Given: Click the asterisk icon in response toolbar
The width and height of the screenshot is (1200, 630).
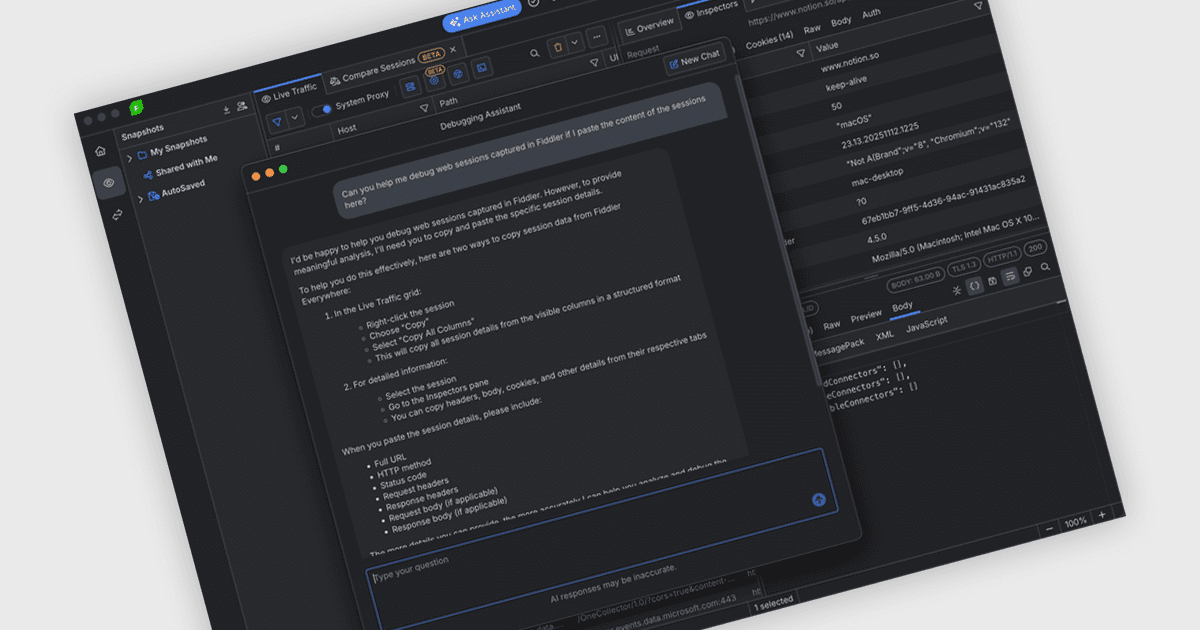Looking at the screenshot, I should pos(956,289).
